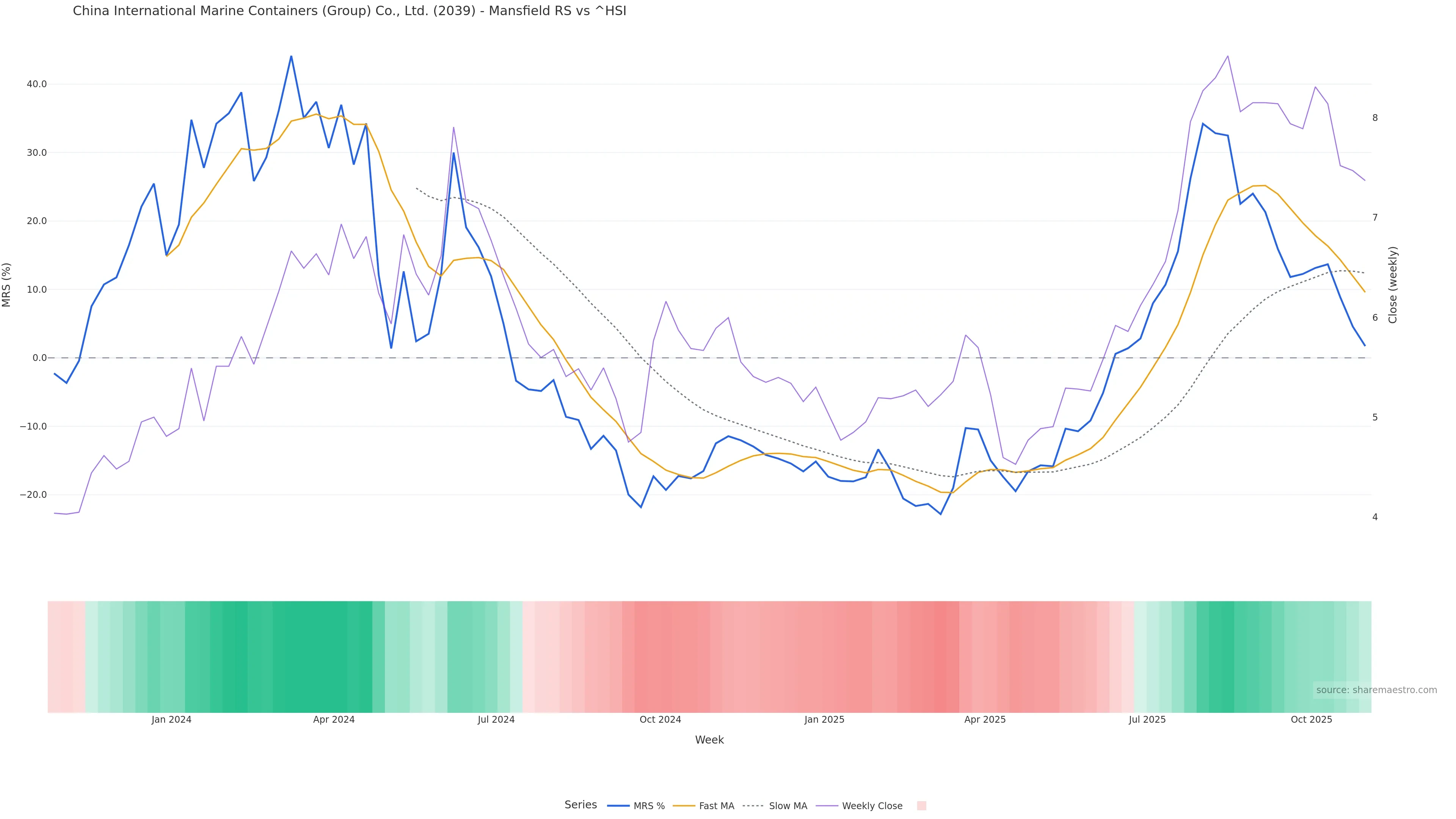Click the pink heatmap legend swatch
This screenshot has height=819, width=1456.
click(x=921, y=805)
